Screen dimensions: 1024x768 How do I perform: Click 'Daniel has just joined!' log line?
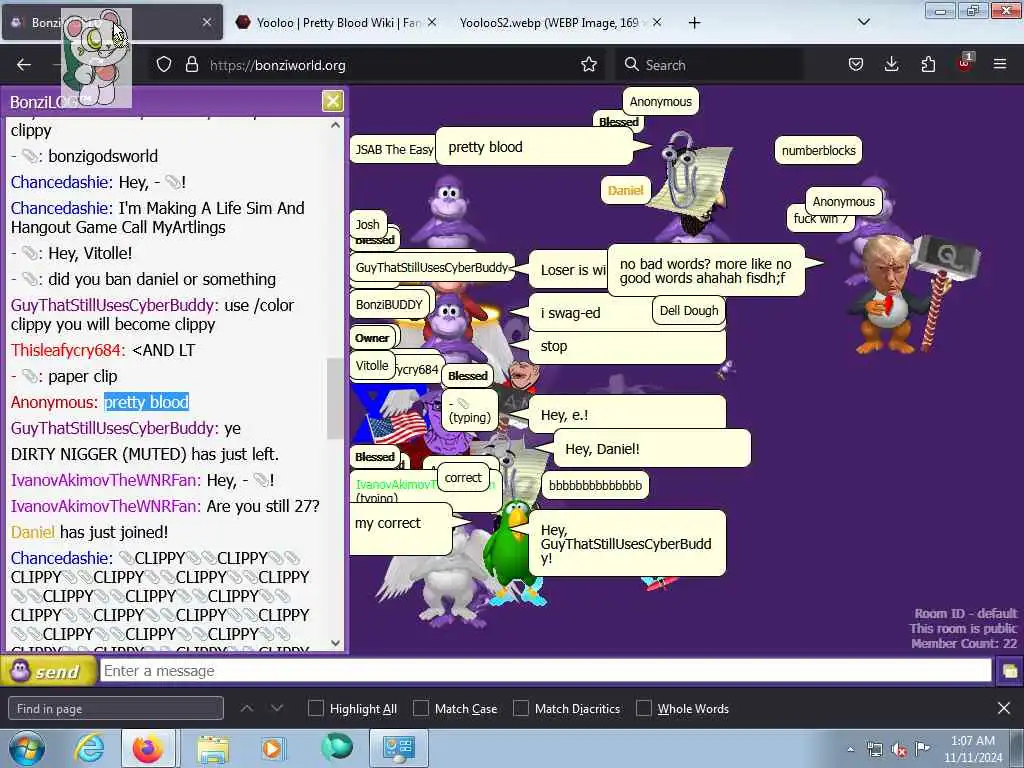tap(89, 532)
